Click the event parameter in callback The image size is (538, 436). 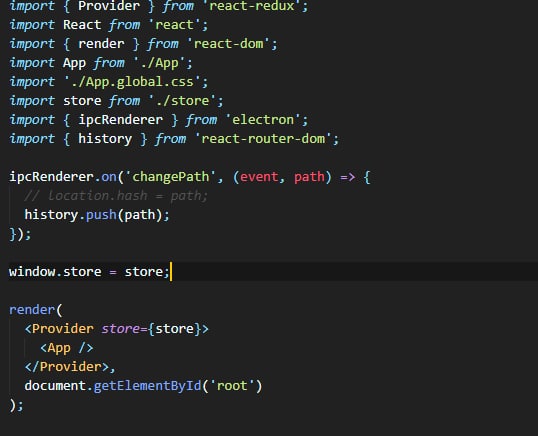(x=259, y=177)
